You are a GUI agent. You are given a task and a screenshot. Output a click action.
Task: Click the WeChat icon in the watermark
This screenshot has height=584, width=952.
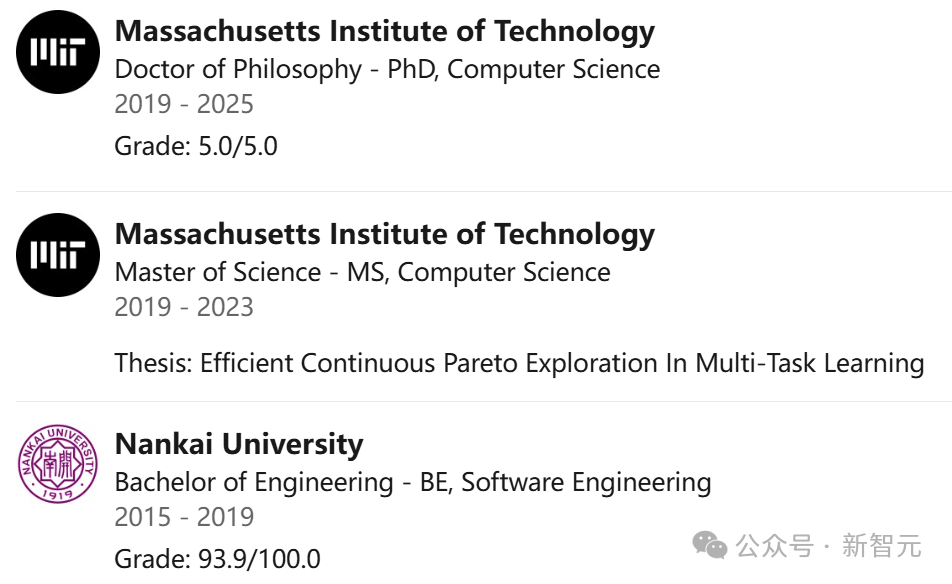tap(710, 545)
